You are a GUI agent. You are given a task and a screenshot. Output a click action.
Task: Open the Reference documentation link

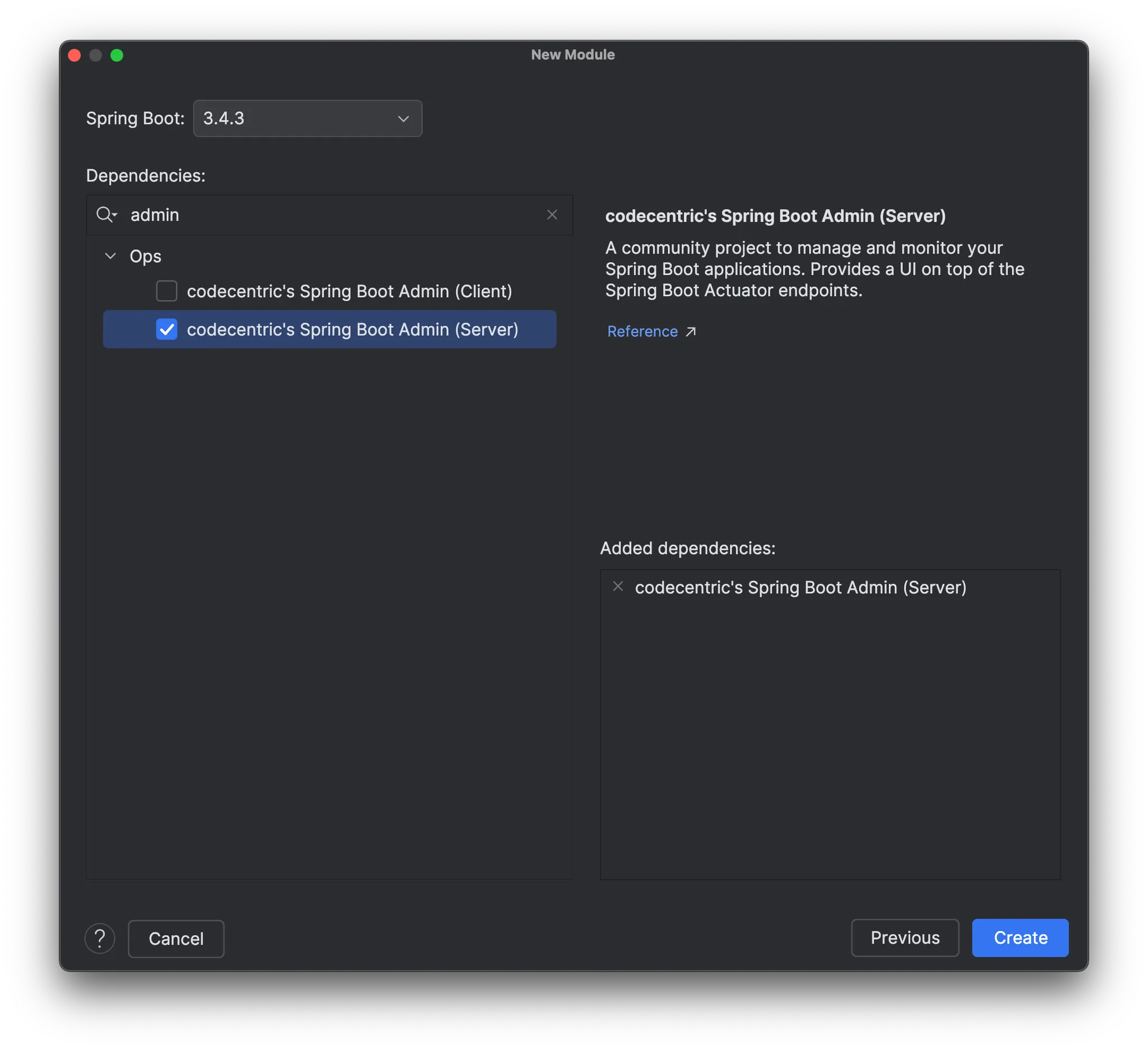(642, 331)
